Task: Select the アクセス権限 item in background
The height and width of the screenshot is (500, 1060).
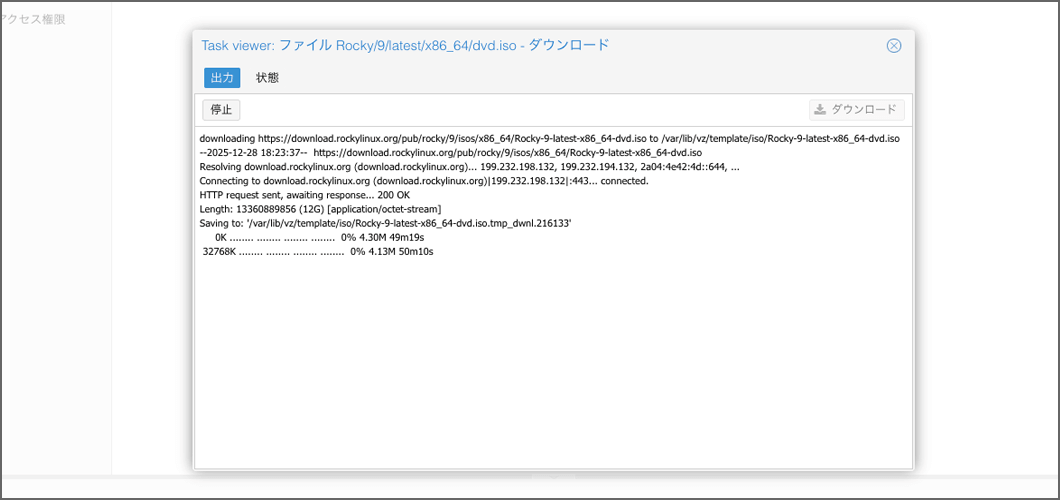Action: 34,18
